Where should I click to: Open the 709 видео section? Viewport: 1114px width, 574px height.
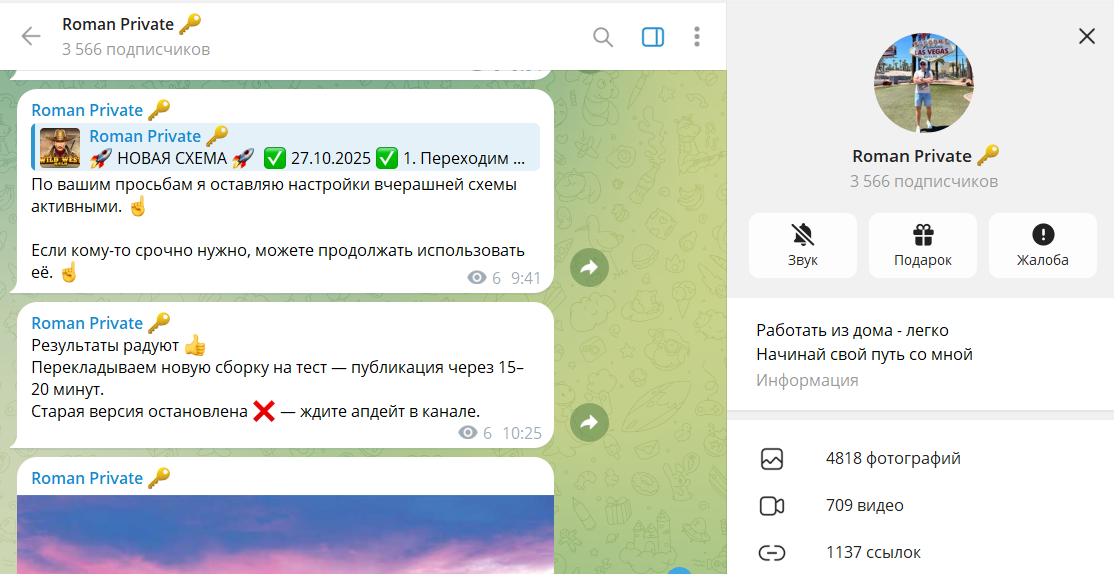(864, 506)
